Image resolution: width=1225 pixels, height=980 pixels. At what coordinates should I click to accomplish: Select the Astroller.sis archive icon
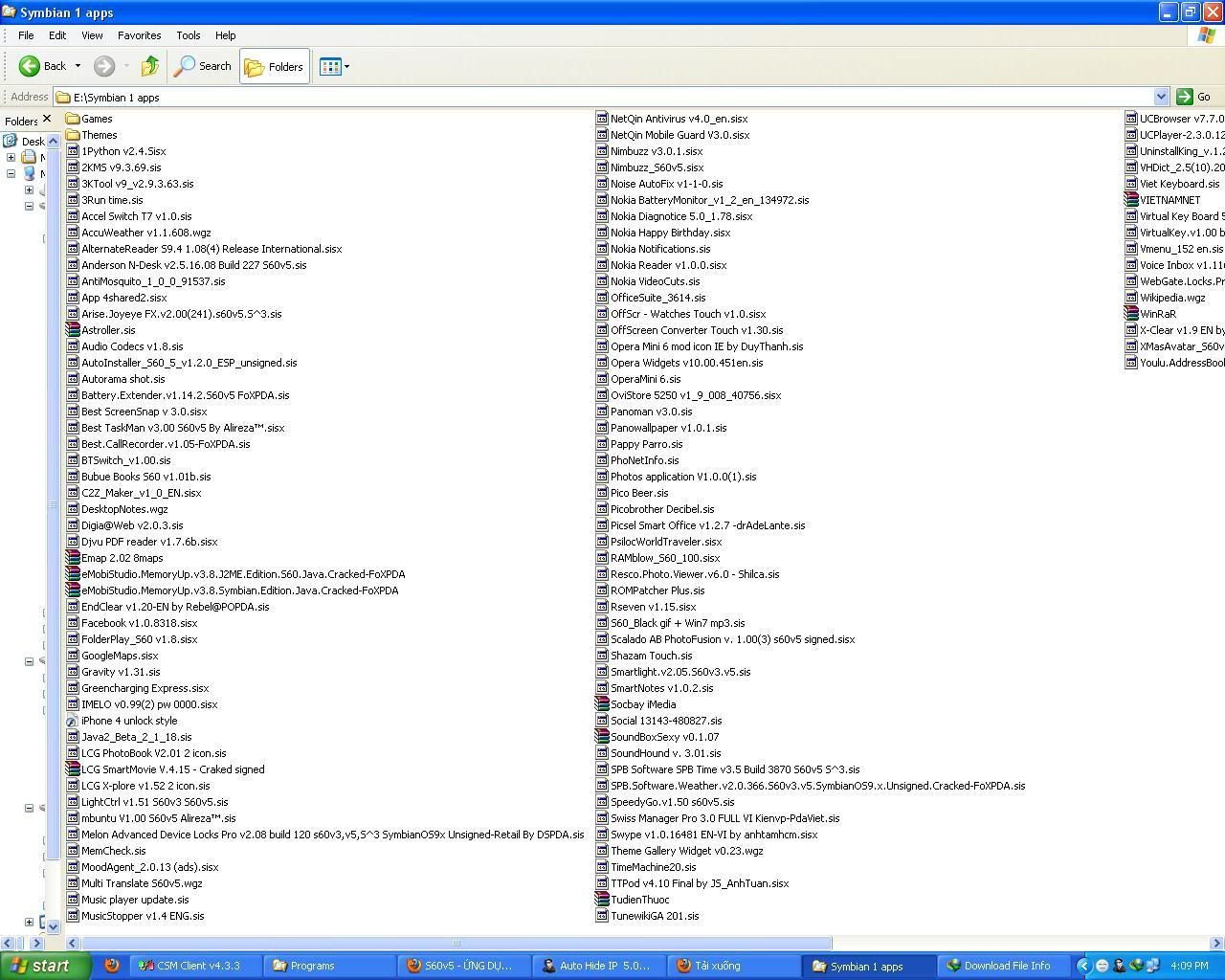(x=73, y=330)
